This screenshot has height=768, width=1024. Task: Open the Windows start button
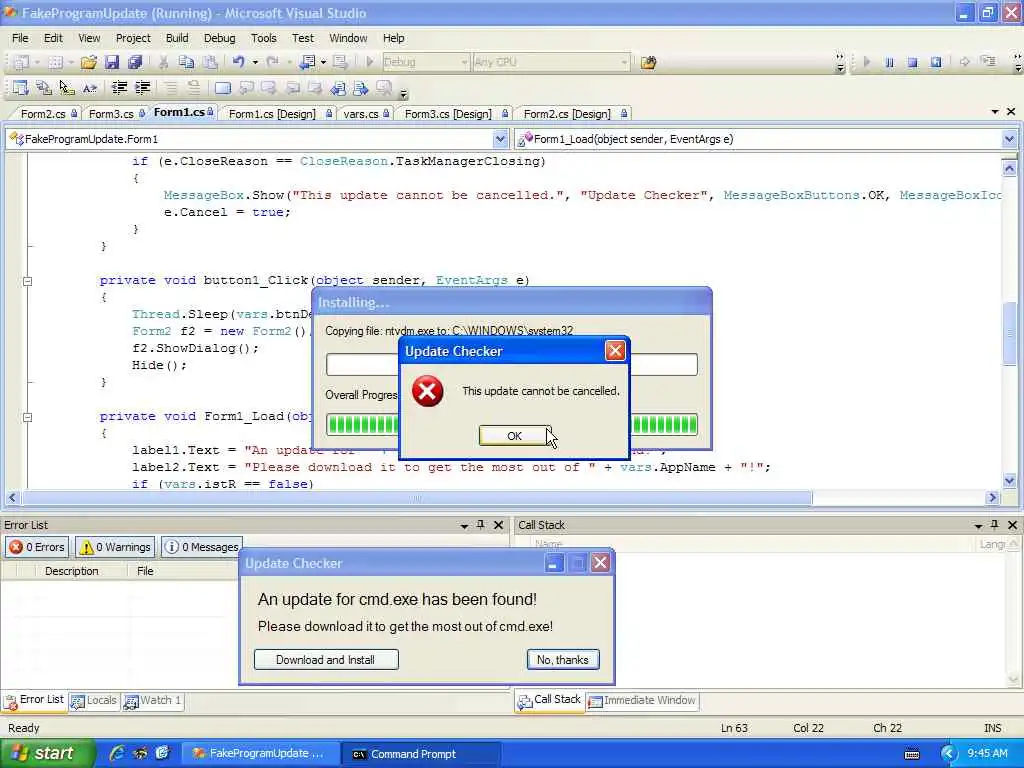tap(48, 753)
